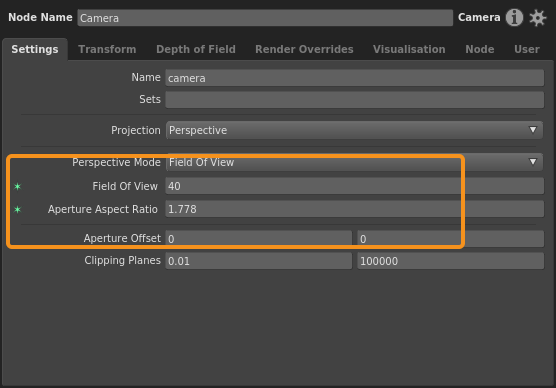Open the gear settings menu icon

(x=538, y=18)
